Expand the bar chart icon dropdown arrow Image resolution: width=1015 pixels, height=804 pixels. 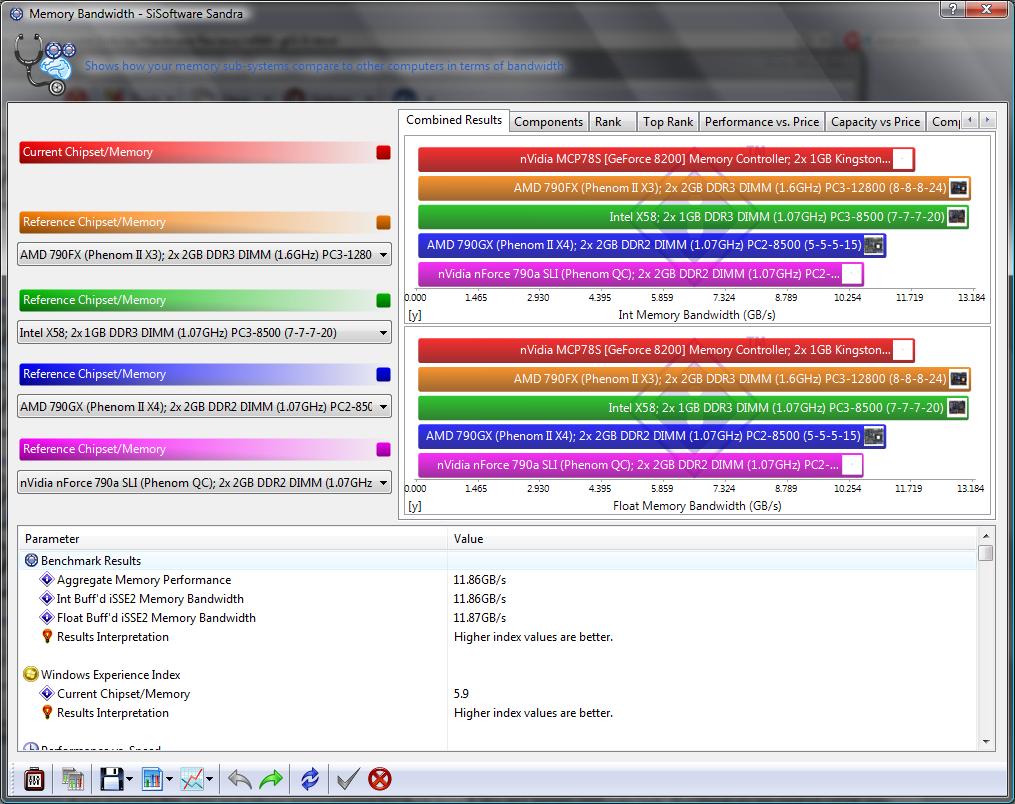(x=169, y=779)
